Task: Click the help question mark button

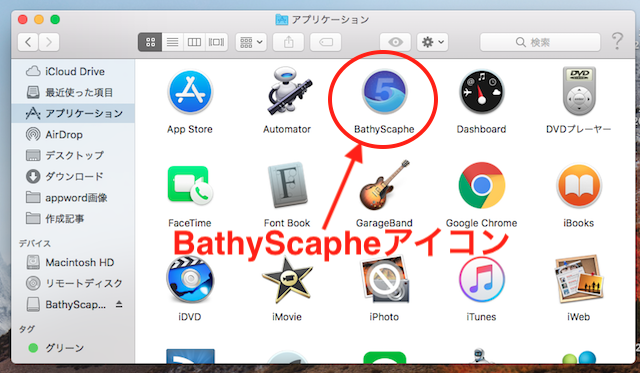Action: pos(617,42)
